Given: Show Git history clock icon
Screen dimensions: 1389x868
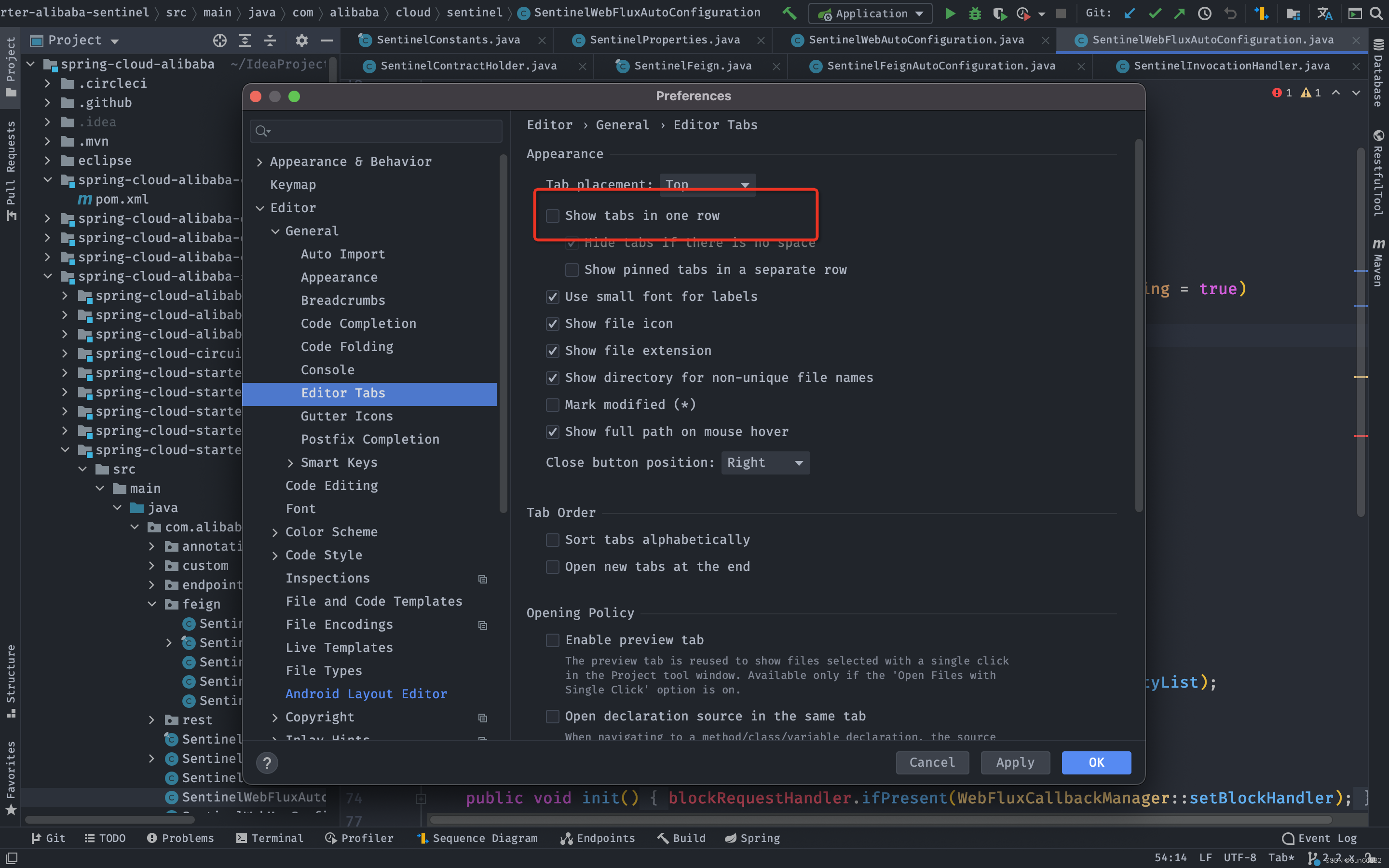Looking at the screenshot, I should click(x=1205, y=13).
